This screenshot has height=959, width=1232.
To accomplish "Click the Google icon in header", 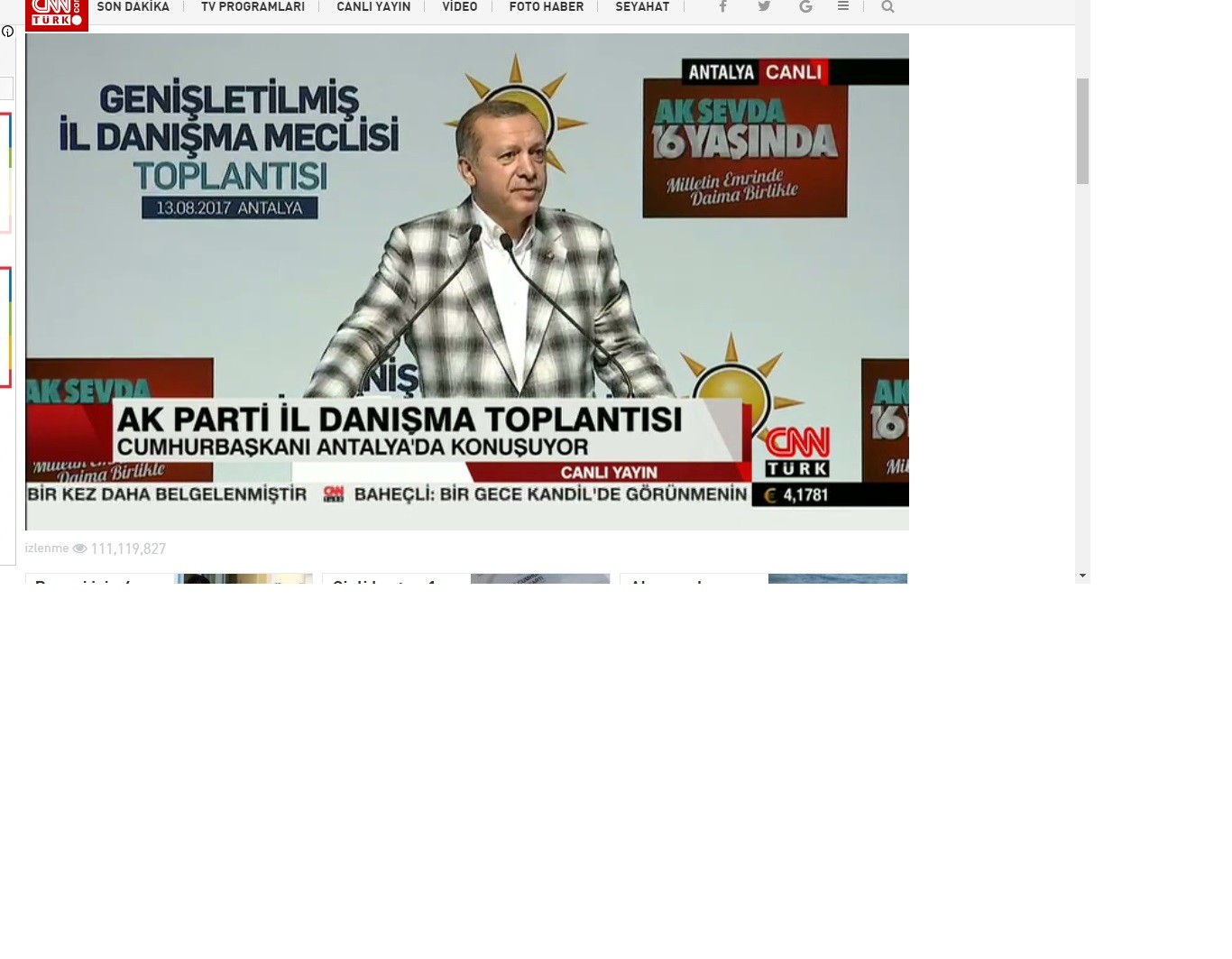I will point(805,7).
